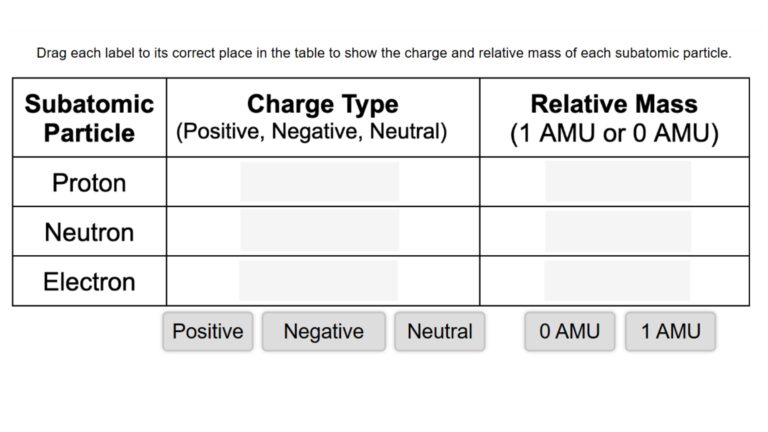Click the Charge Type header title
The width and height of the screenshot is (768, 432).
pyautogui.click(x=322, y=104)
